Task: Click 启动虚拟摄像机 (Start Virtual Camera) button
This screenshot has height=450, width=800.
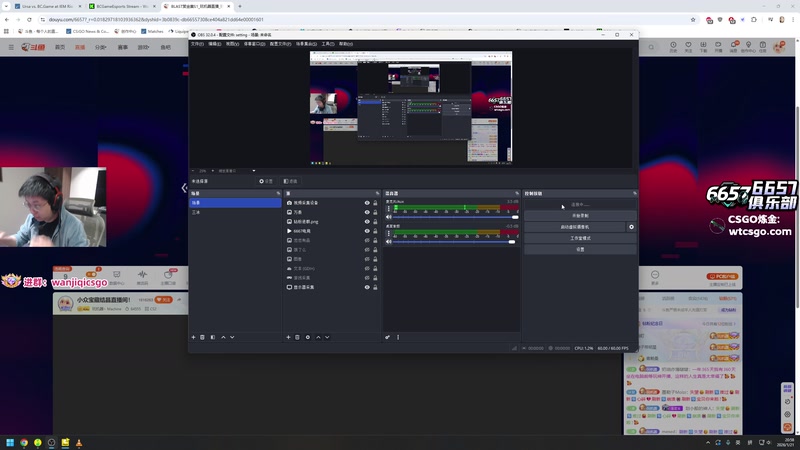Action: [574, 227]
